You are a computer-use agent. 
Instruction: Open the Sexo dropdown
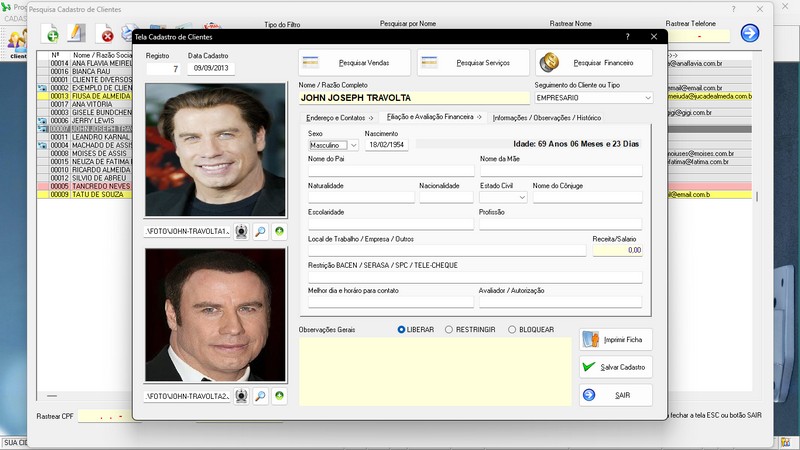(353, 145)
